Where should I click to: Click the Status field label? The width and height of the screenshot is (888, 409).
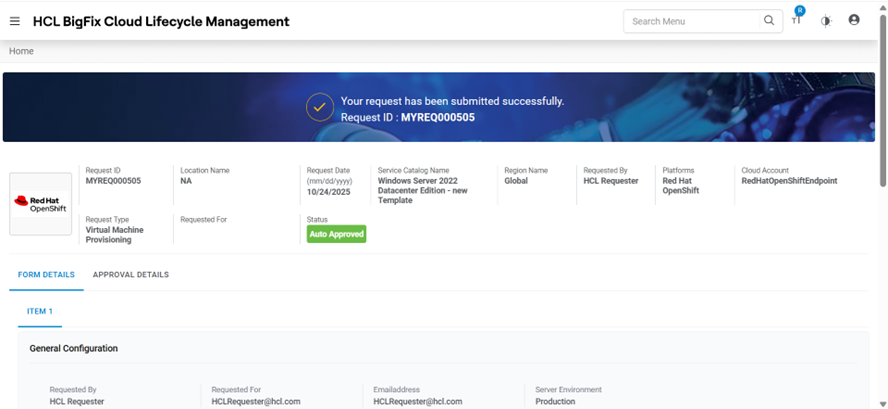(x=317, y=220)
